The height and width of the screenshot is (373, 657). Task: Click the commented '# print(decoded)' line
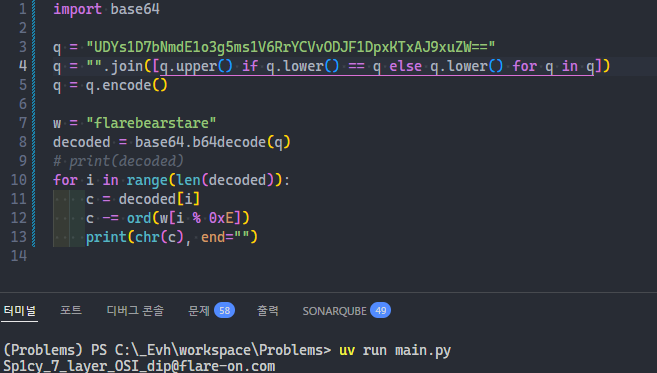click(118, 161)
